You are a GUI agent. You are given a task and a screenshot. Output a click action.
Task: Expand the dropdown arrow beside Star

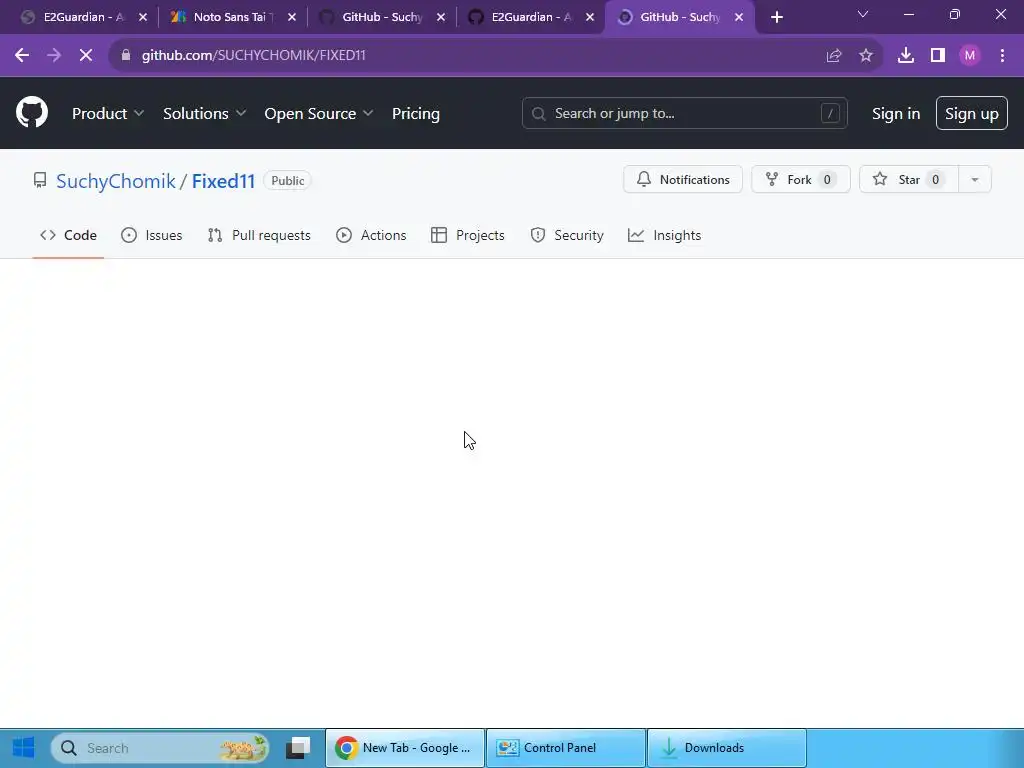(974, 180)
